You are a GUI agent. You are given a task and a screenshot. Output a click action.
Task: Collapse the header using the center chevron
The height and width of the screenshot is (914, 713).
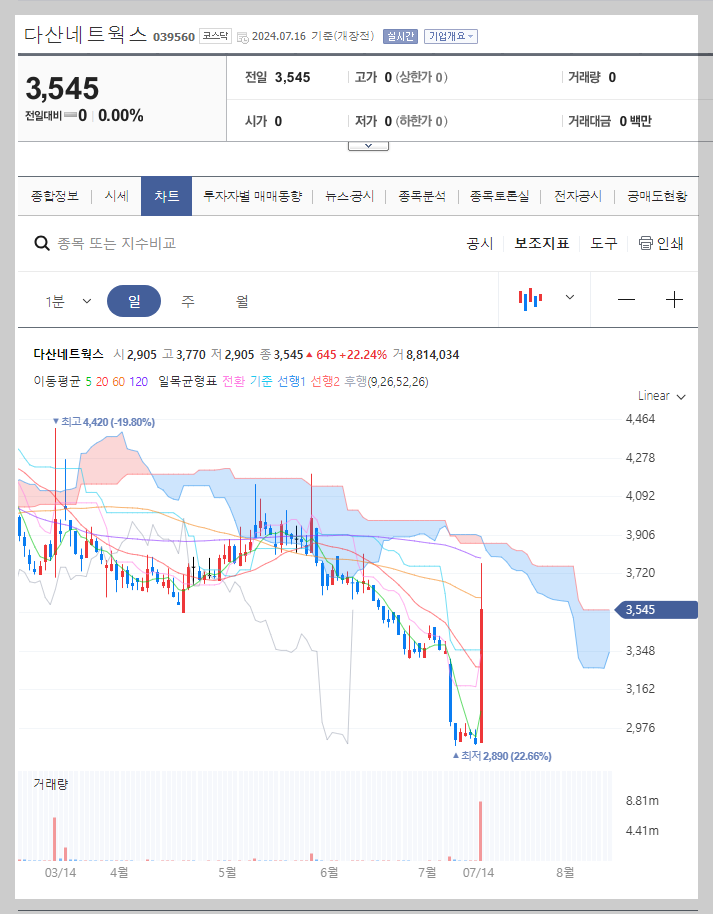pos(368,144)
